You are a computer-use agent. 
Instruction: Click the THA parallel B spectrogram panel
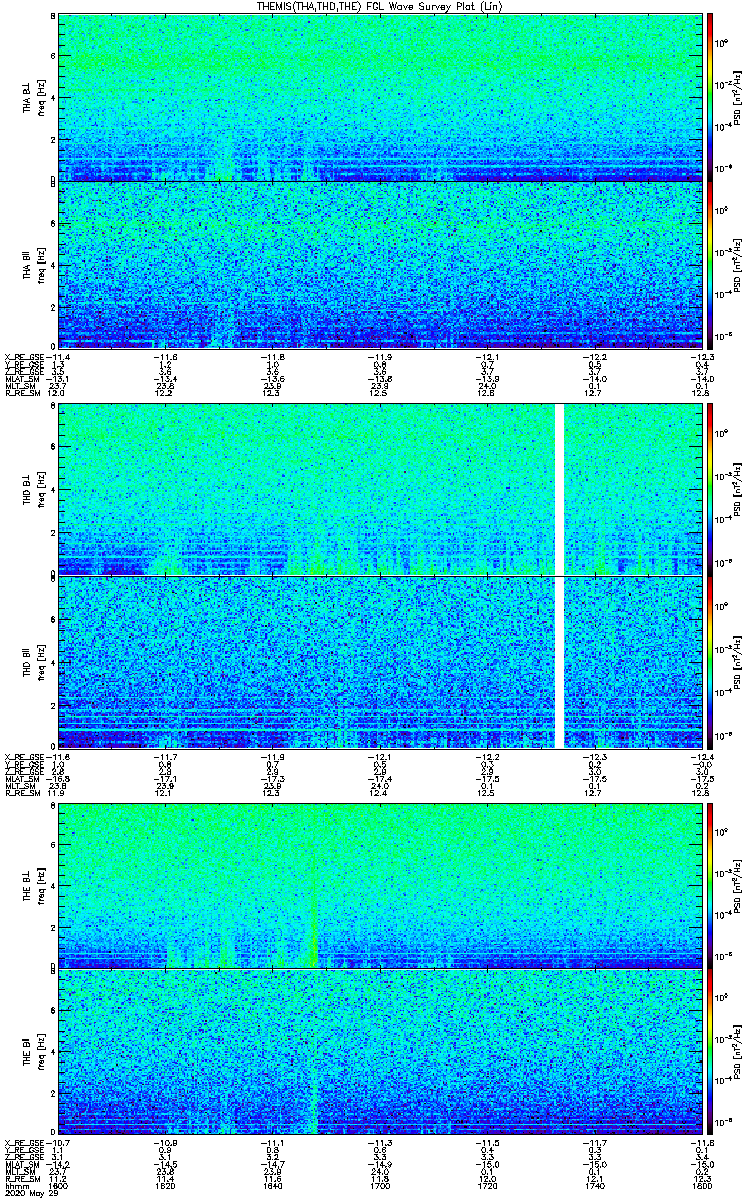[x=380, y=264]
